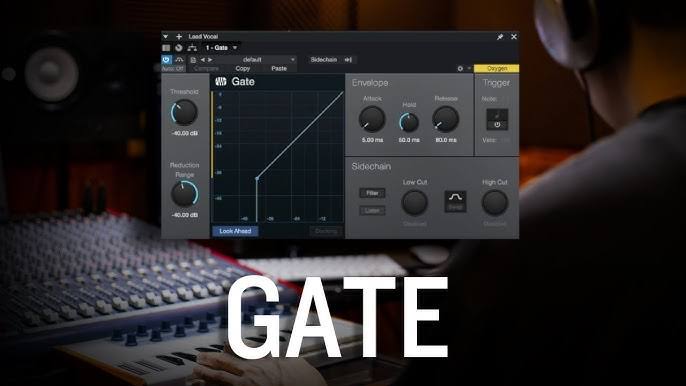The width and height of the screenshot is (686, 386).
Task: Adjust the Hold knob
Action: click(x=409, y=123)
